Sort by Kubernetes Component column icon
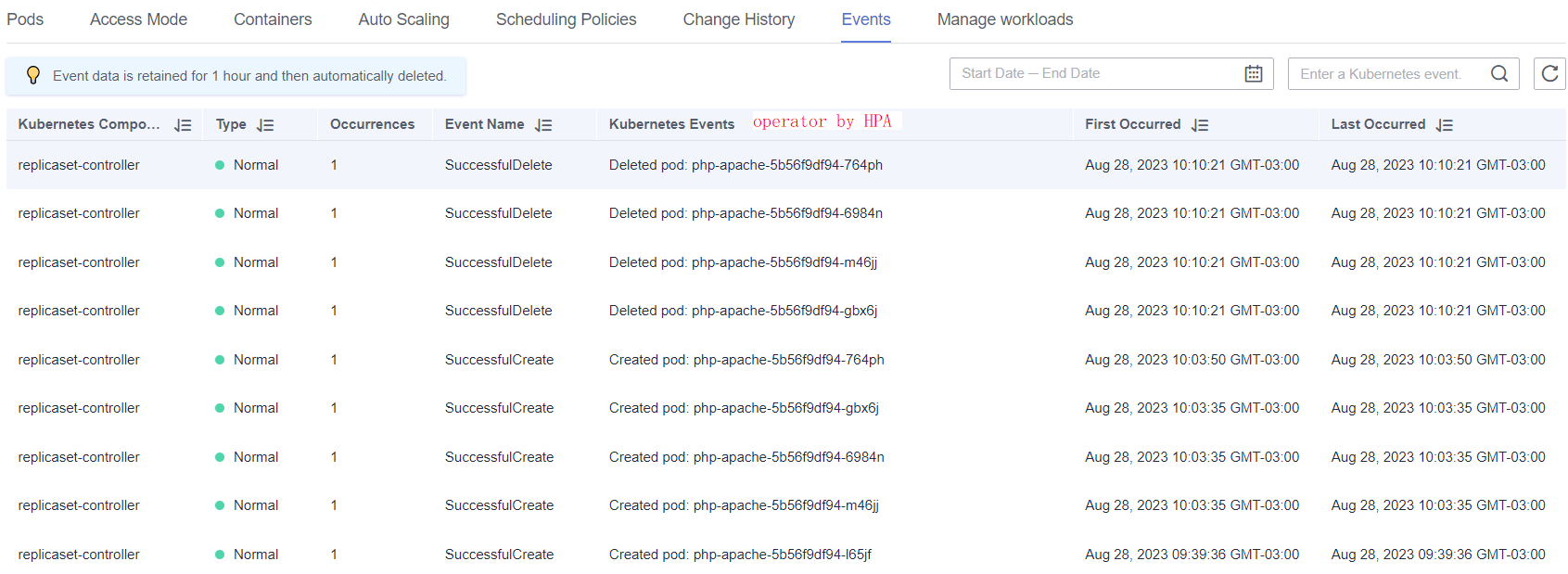Image resolution: width=1568 pixels, height=574 pixels. [183, 125]
